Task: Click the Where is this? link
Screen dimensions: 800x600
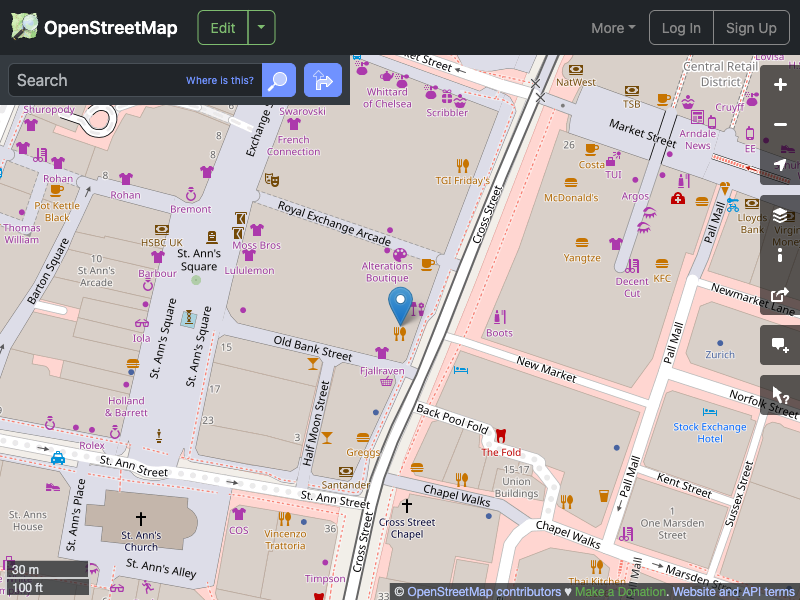Action: click(219, 80)
